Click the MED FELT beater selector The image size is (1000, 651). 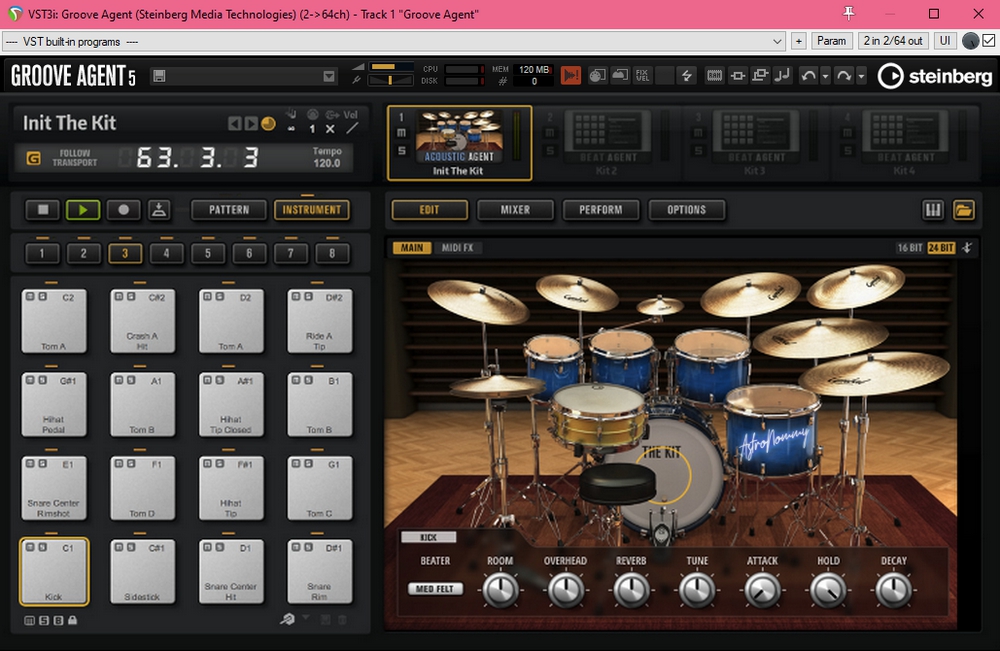point(435,589)
